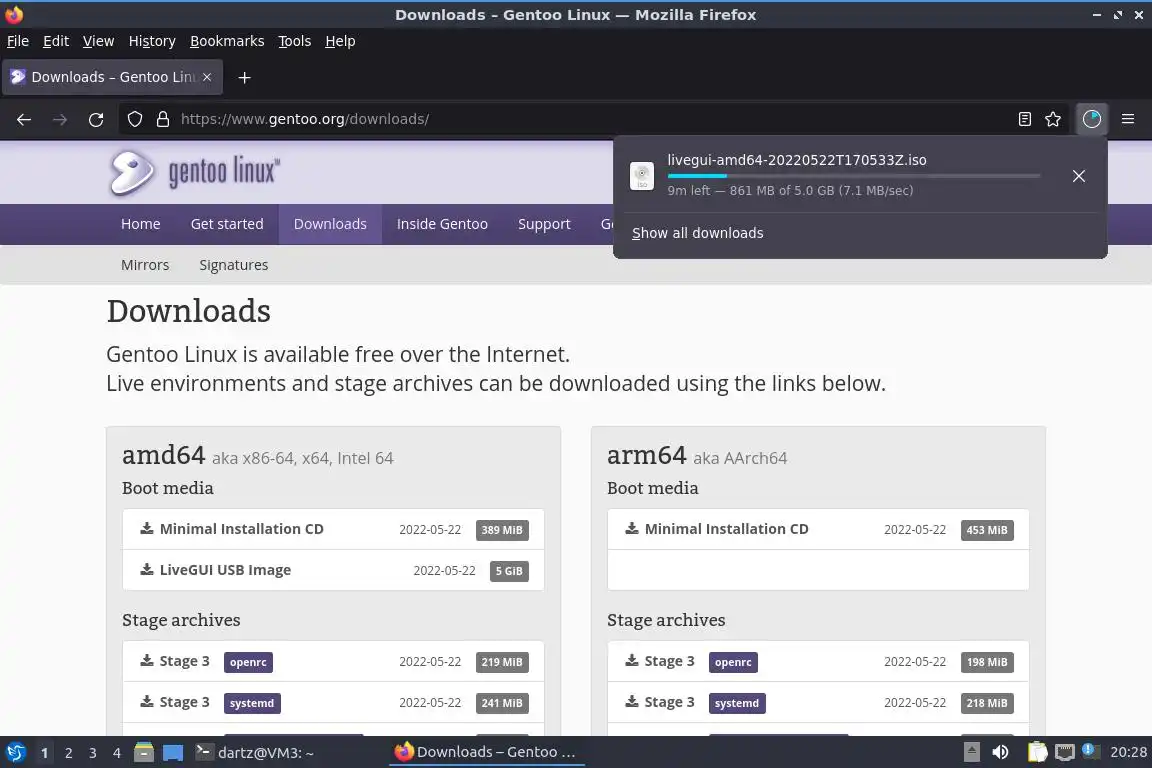Close the Downloads – Gentoo Linux tab
Screen dimensions: 1152x768
[207, 77]
